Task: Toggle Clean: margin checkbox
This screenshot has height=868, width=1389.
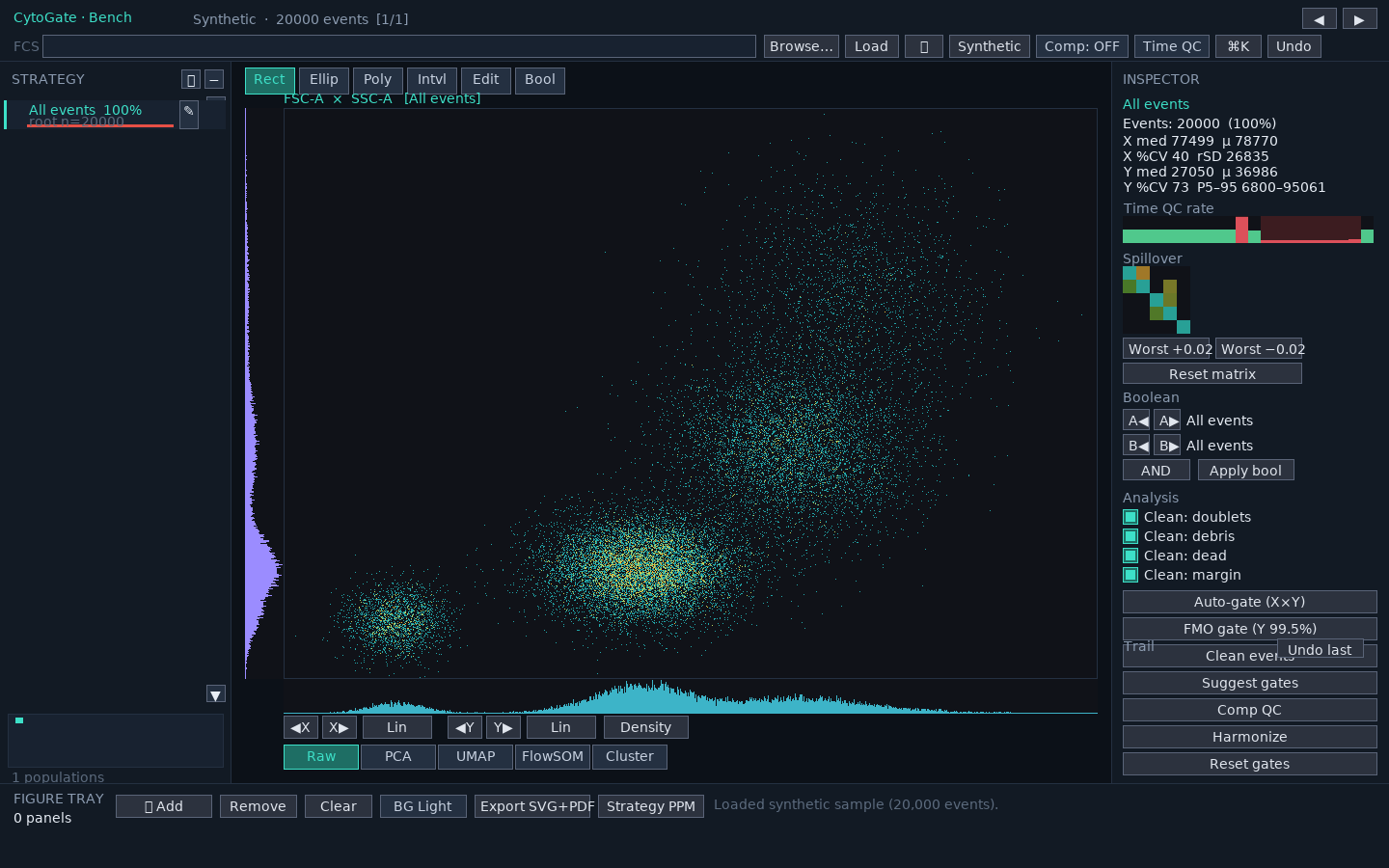Action: (1130, 575)
